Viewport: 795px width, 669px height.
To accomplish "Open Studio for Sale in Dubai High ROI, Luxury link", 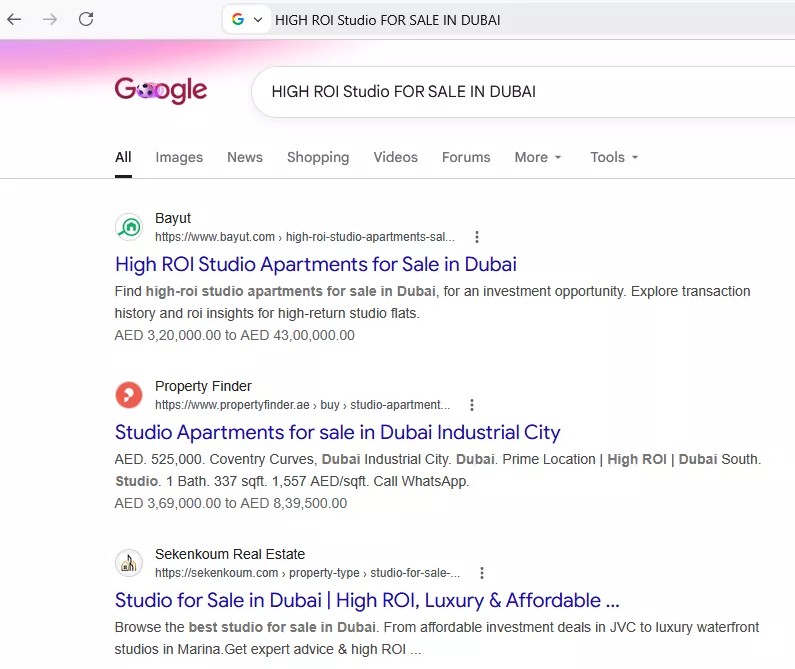I will pos(367,600).
